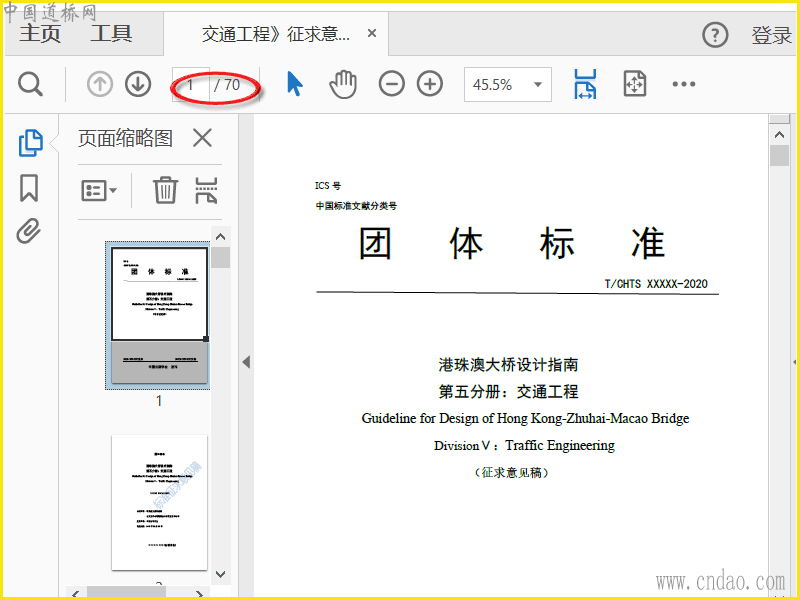Click 第五分册：交通工程 subtitle
800x600 pixels.
click(508, 391)
